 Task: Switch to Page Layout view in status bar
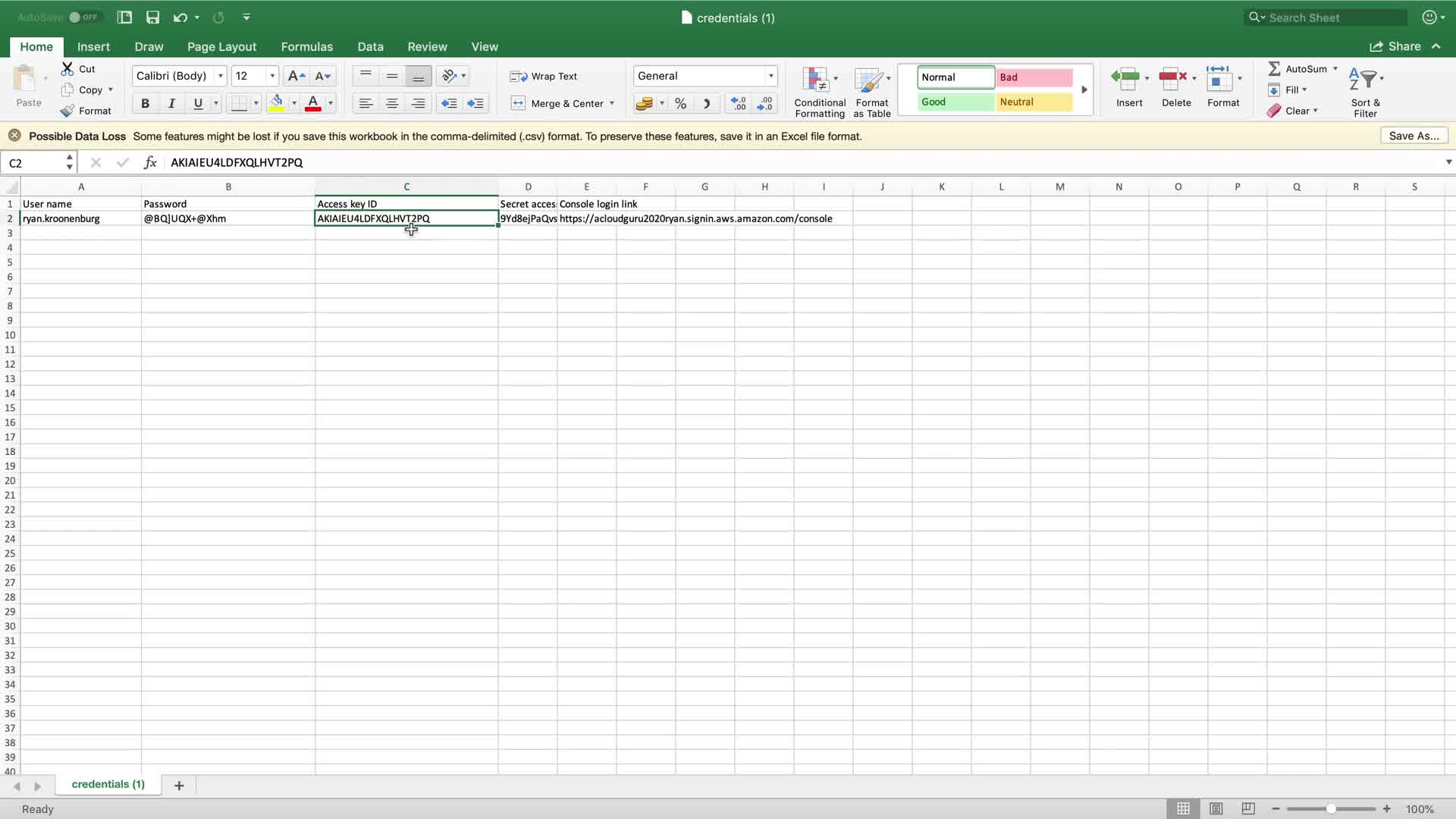click(x=1216, y=808)
